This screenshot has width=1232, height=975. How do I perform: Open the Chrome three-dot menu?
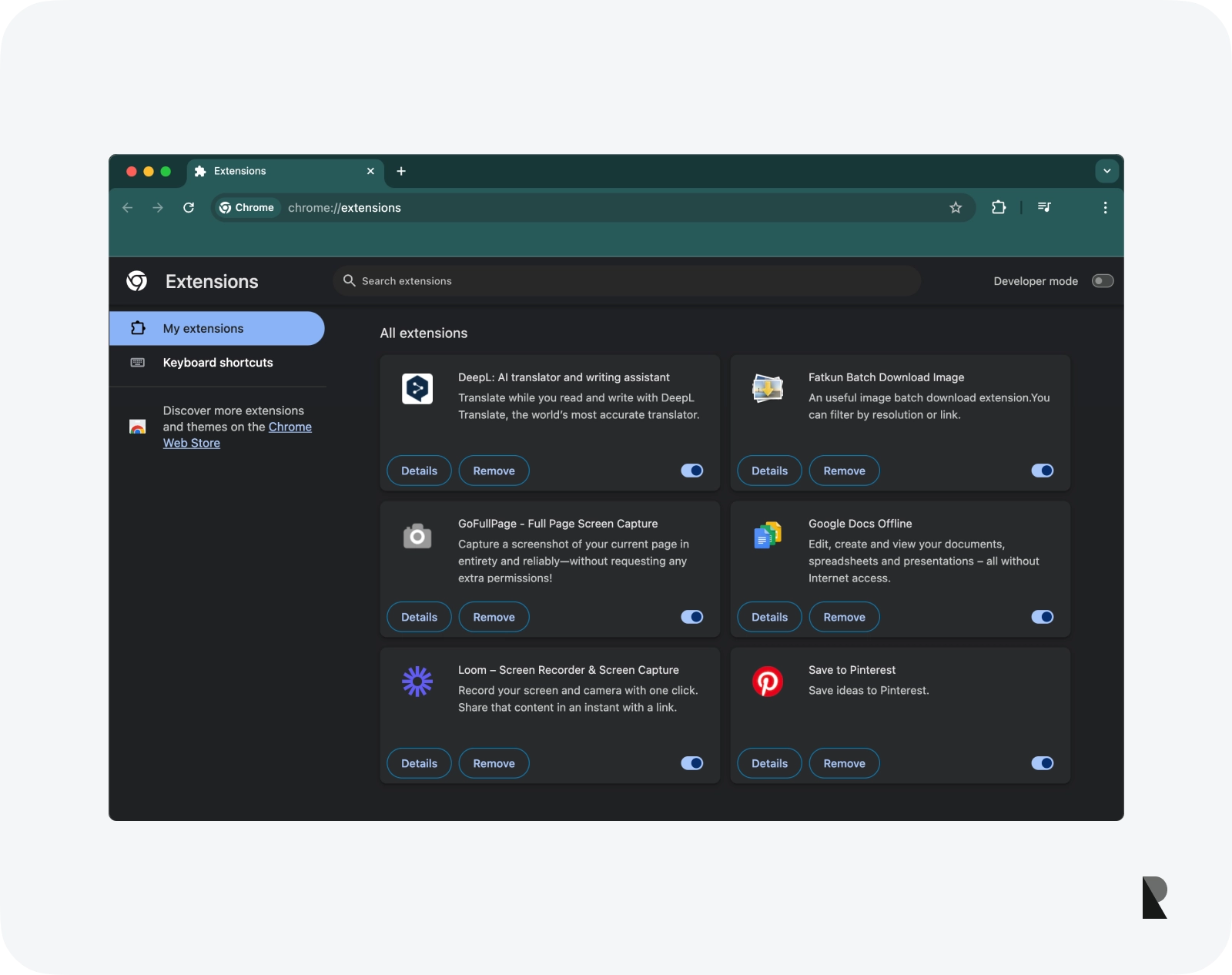point(1105,207)
